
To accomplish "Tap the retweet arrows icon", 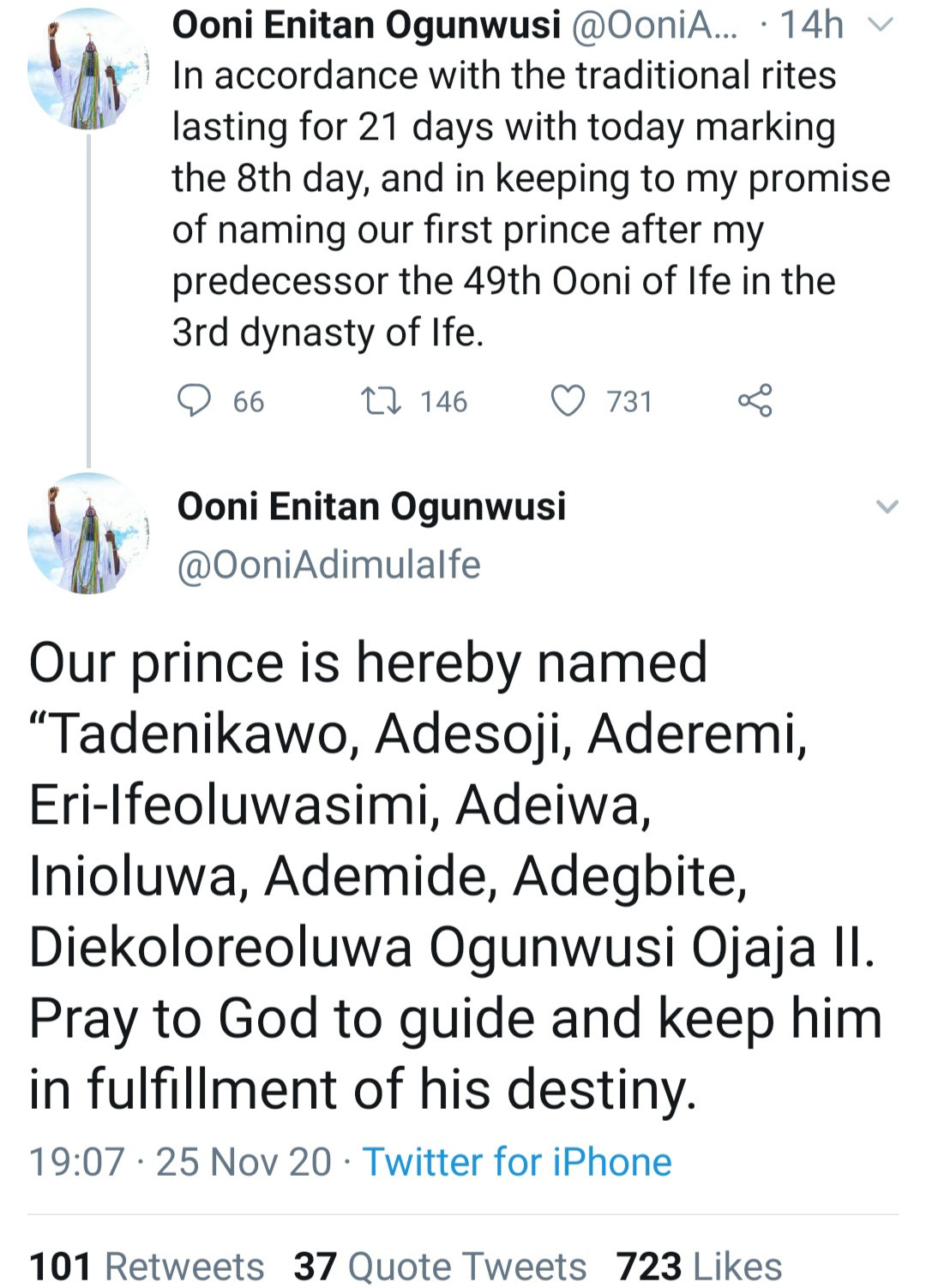I will pos(381,400).
